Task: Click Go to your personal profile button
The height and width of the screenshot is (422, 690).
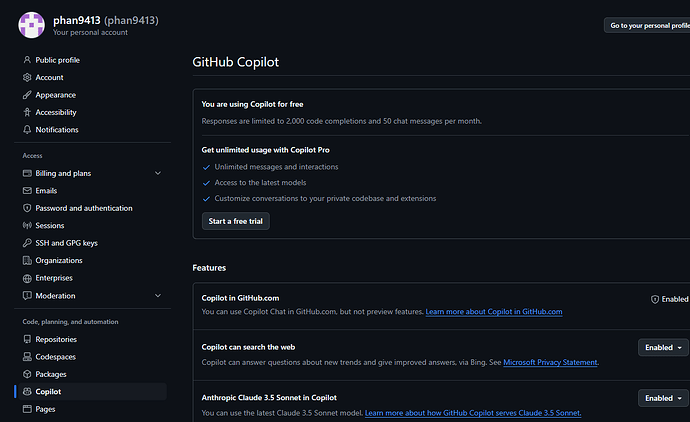Action: click(x=646, y=25)
